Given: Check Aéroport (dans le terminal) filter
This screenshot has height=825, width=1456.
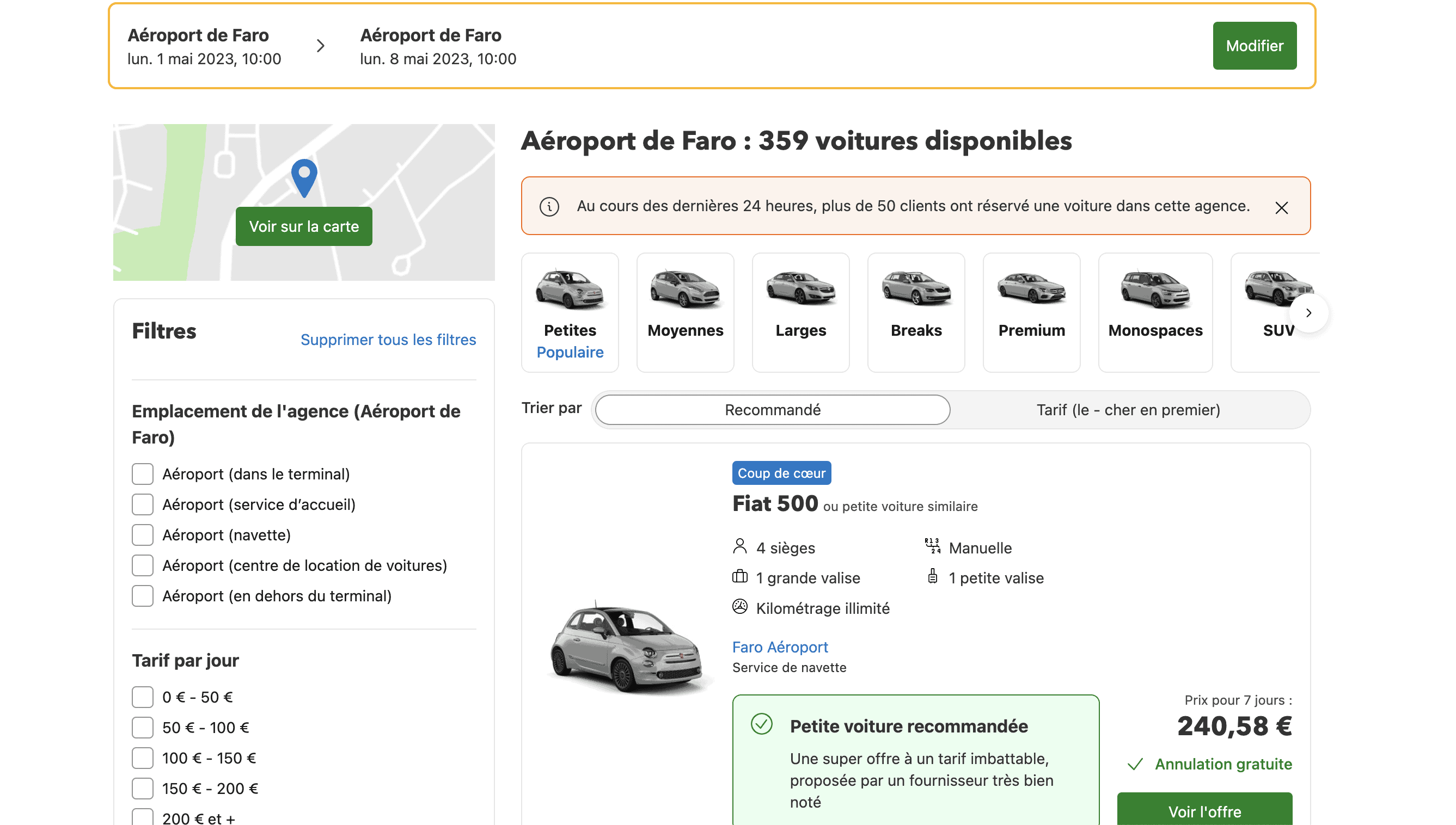Looking at the screenshot, I should [142, 473].
